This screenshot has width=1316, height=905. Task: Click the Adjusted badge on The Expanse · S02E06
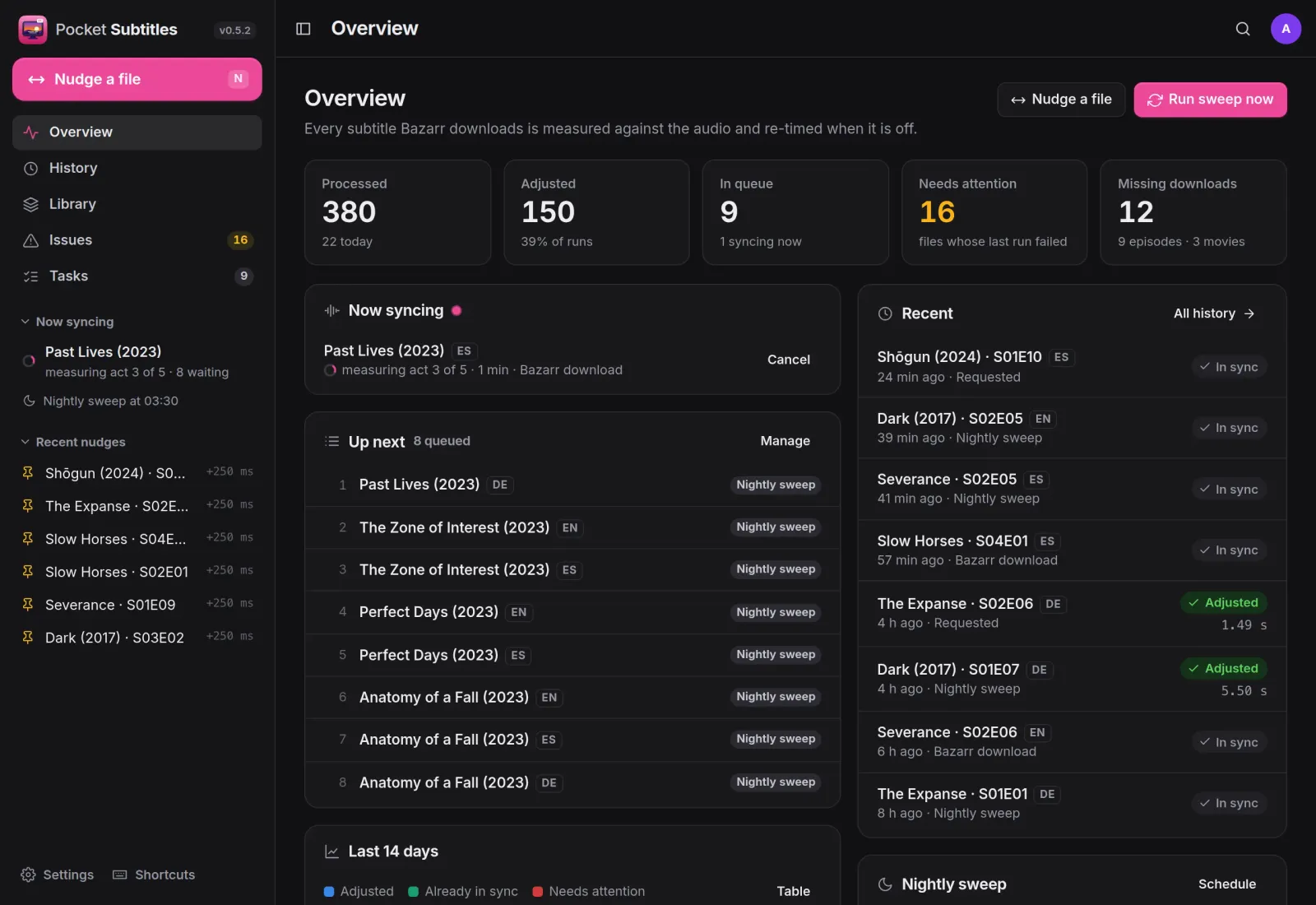coord(1223,603)
